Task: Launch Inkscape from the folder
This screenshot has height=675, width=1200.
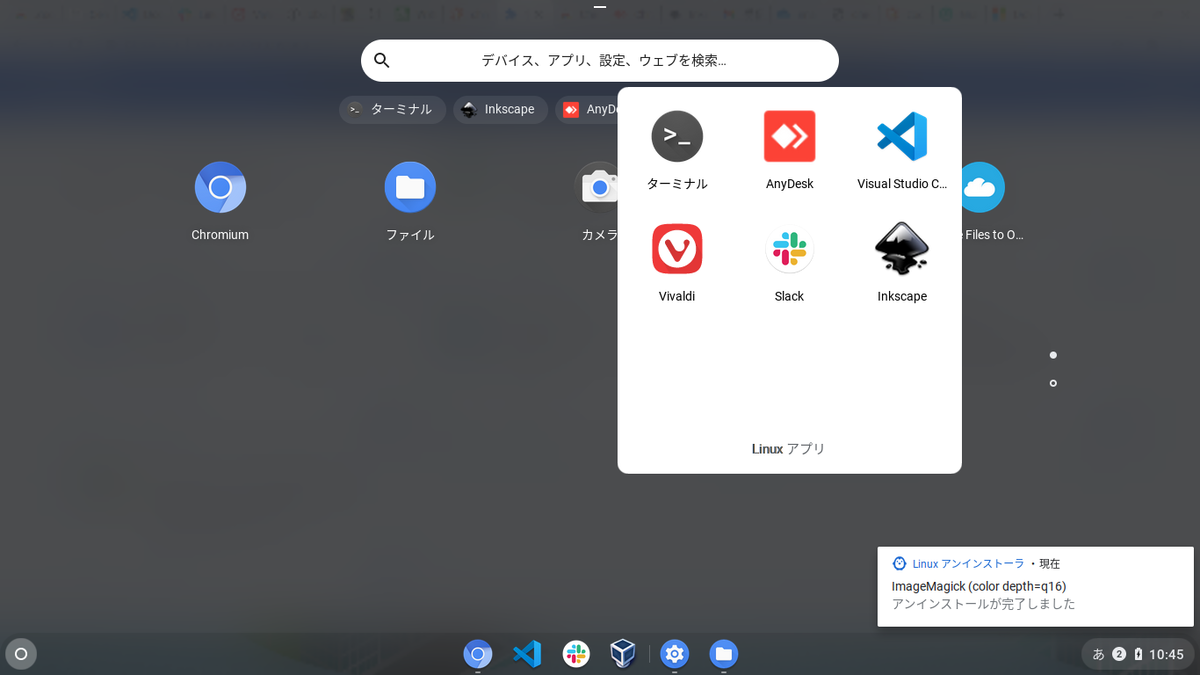Action: click(902, 249)
